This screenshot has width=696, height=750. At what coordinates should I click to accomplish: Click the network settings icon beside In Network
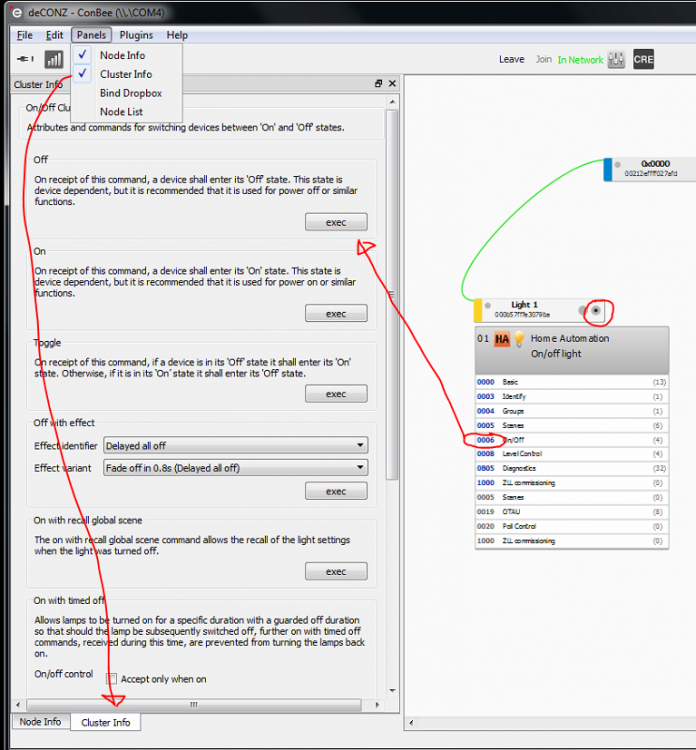click(617, 59)
